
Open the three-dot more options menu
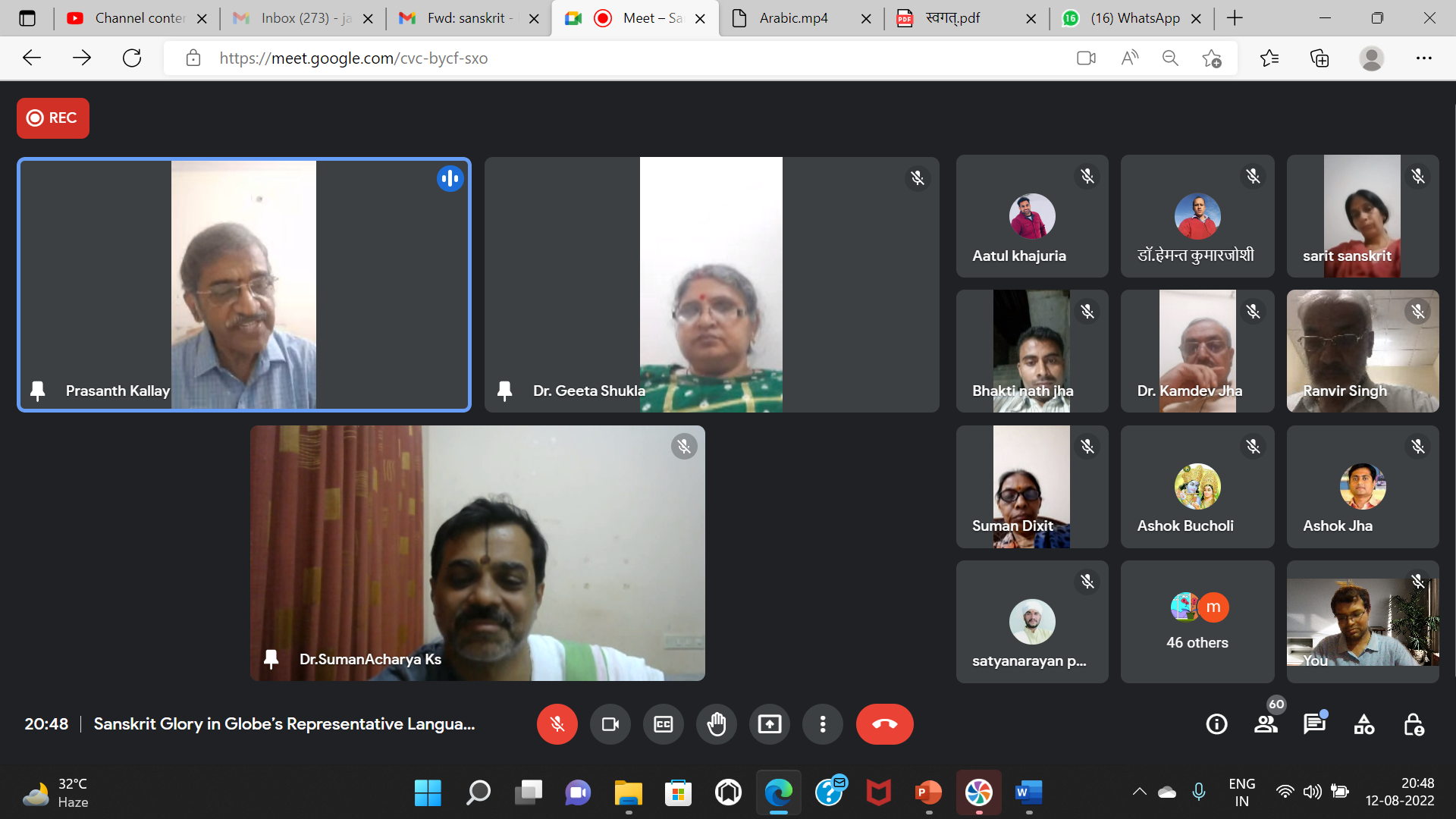click(822, 724)
